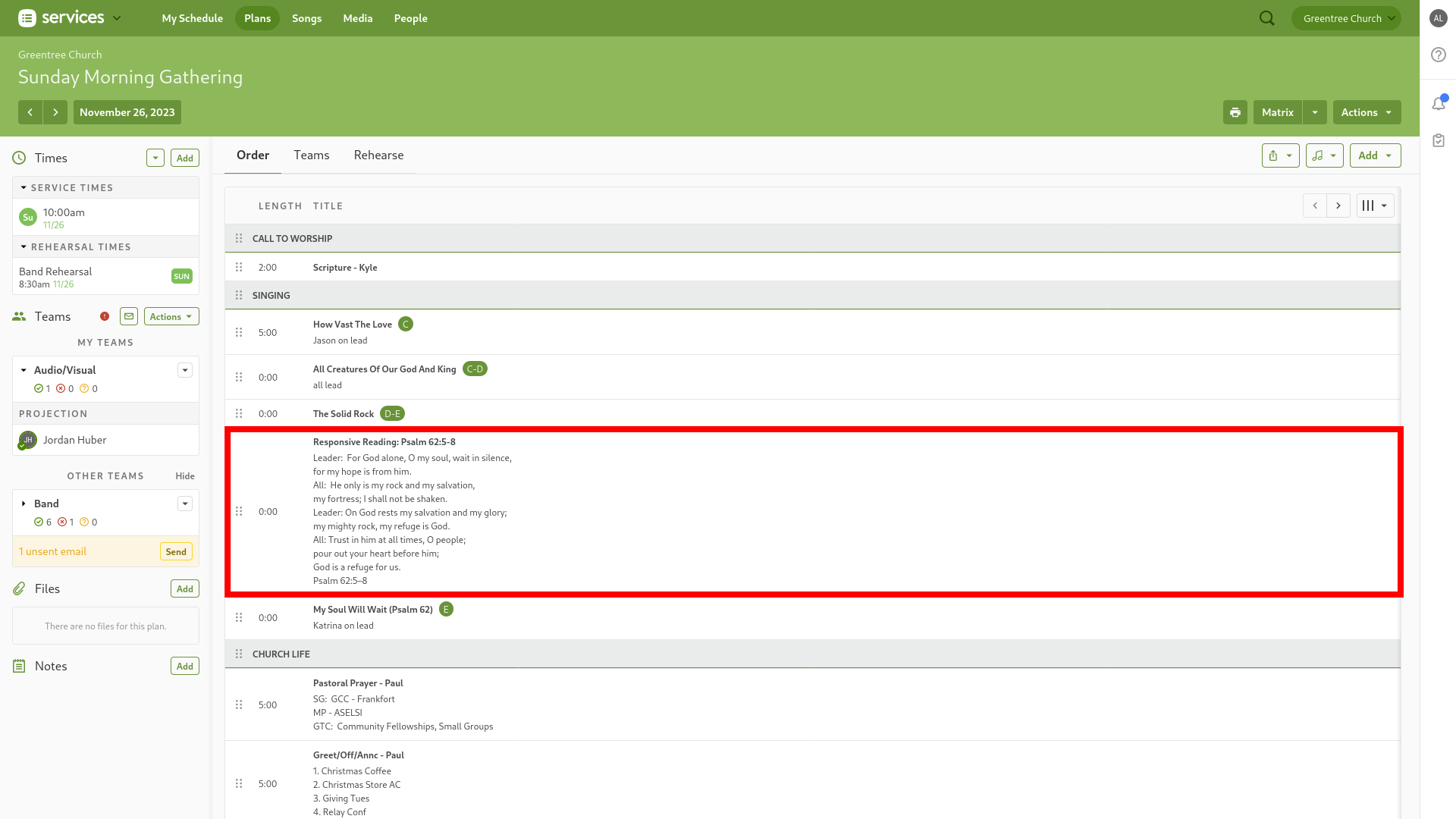The image size is (1456, 819).
Task: Open the Greentree Church organization dropdown
Action: 1346,18
